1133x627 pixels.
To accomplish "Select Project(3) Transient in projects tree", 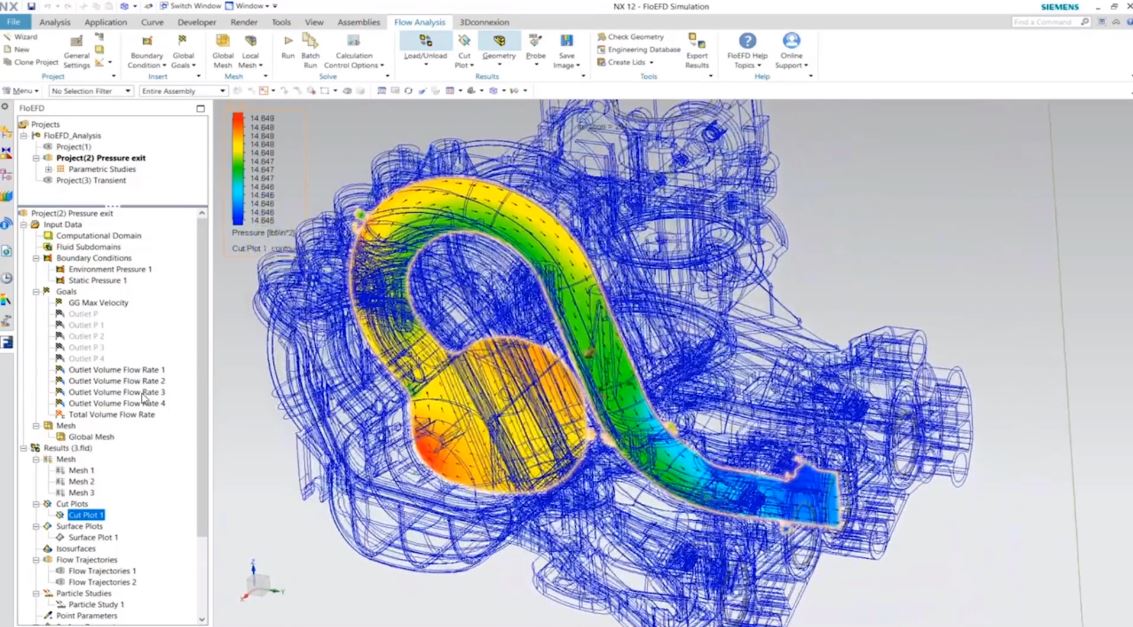I will pyautogui.click(x=91, y=181).
